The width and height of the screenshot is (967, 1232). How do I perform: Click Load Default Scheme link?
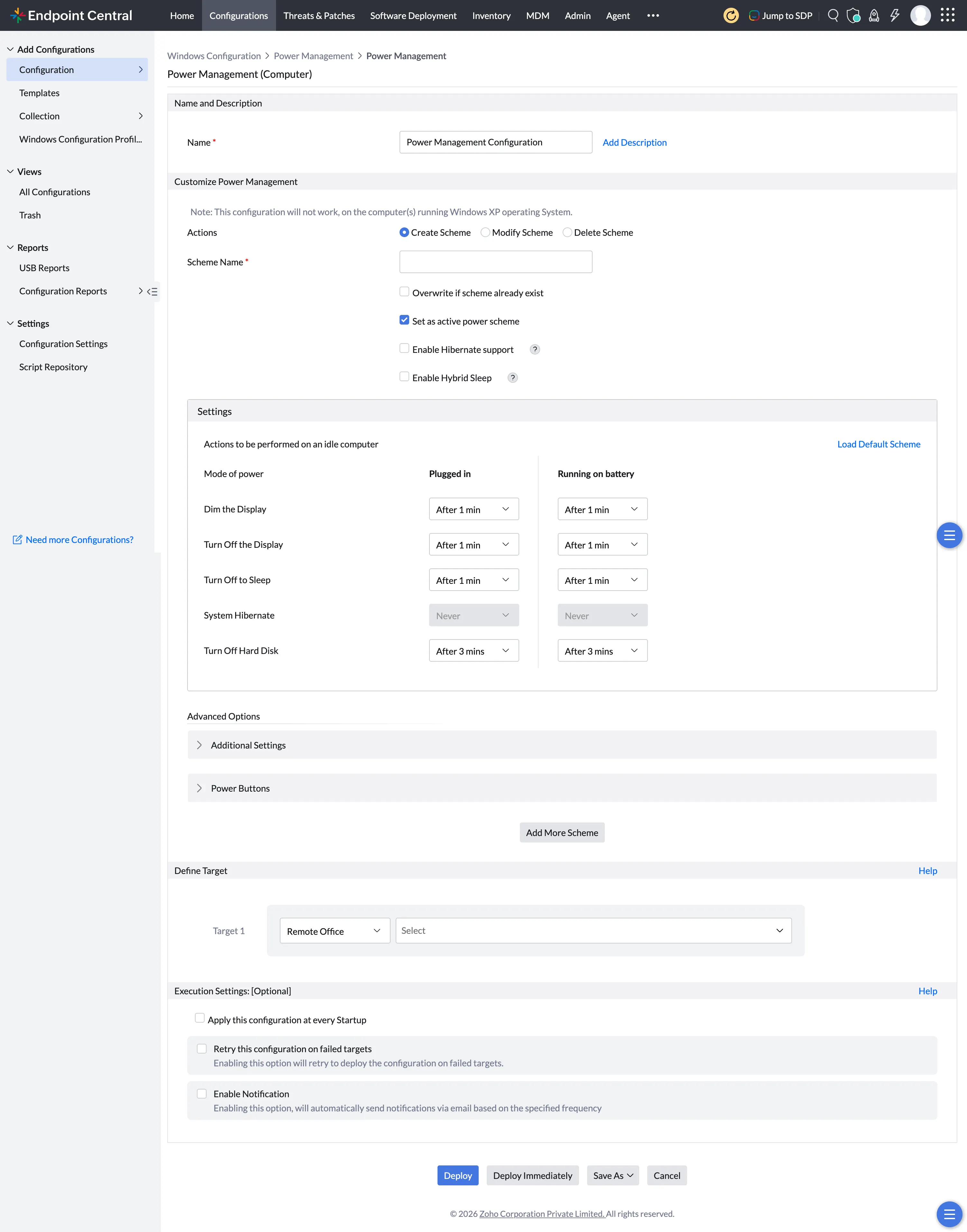(x=878, y=444)
